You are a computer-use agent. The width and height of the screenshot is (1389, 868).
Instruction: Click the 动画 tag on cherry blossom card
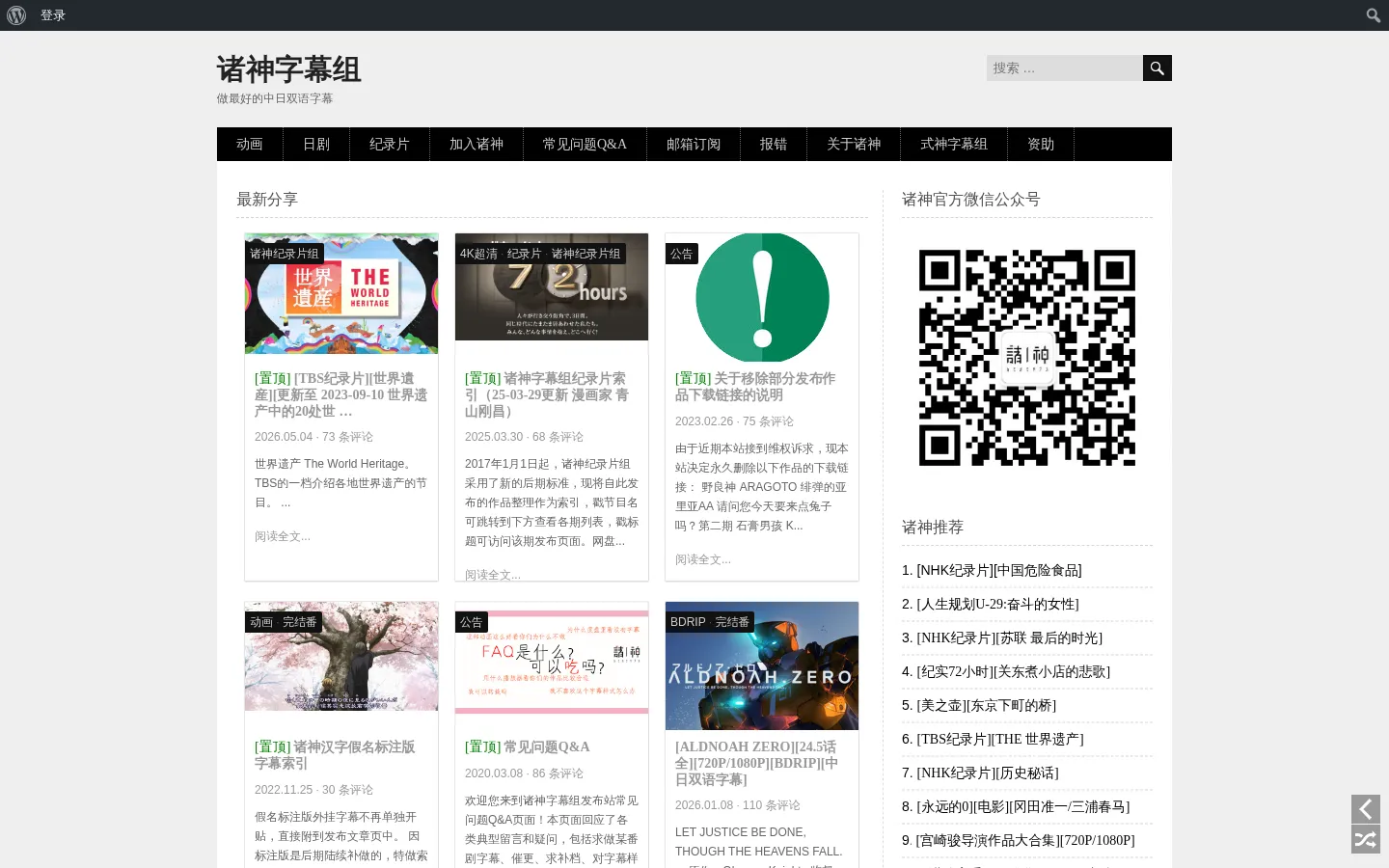(x=261, y=622)
